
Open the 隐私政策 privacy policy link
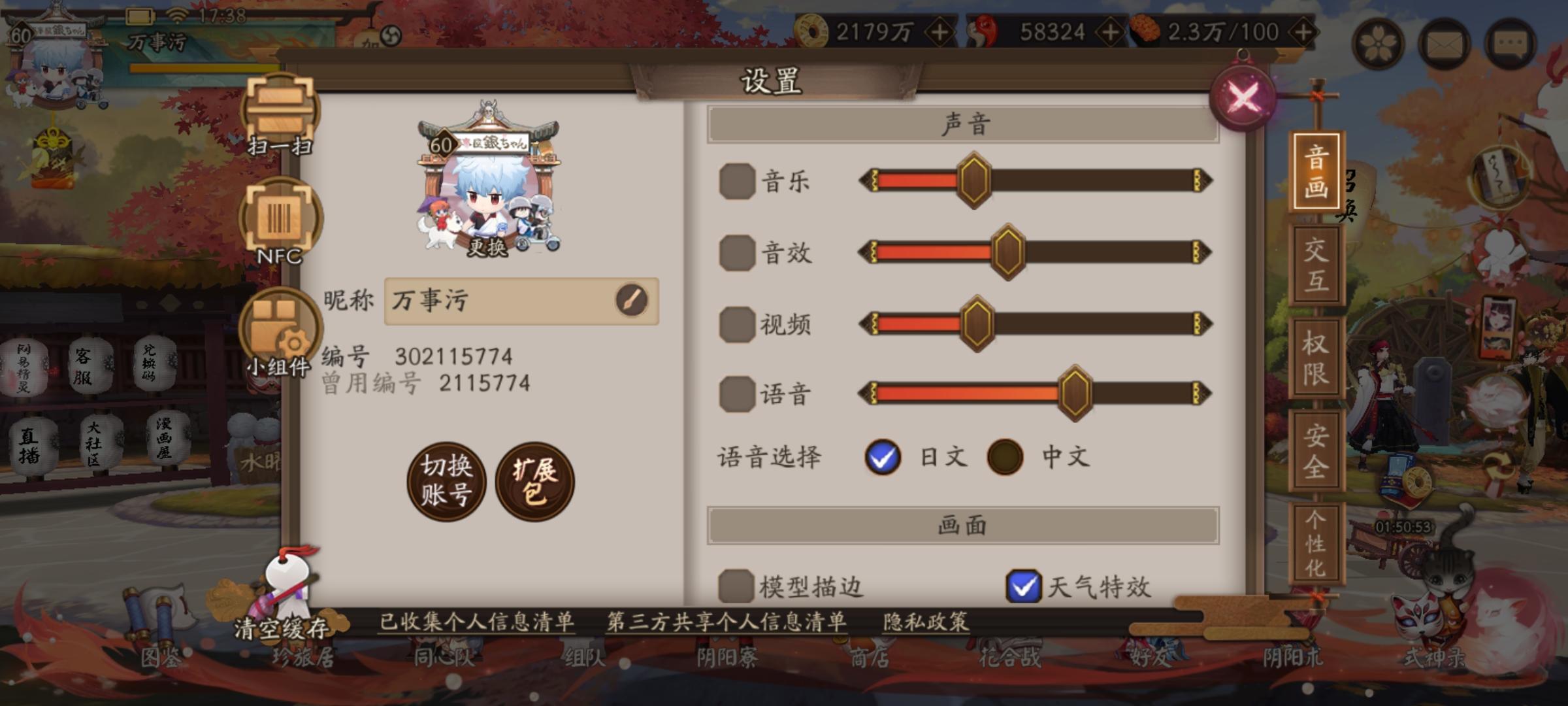click(926, 622)
